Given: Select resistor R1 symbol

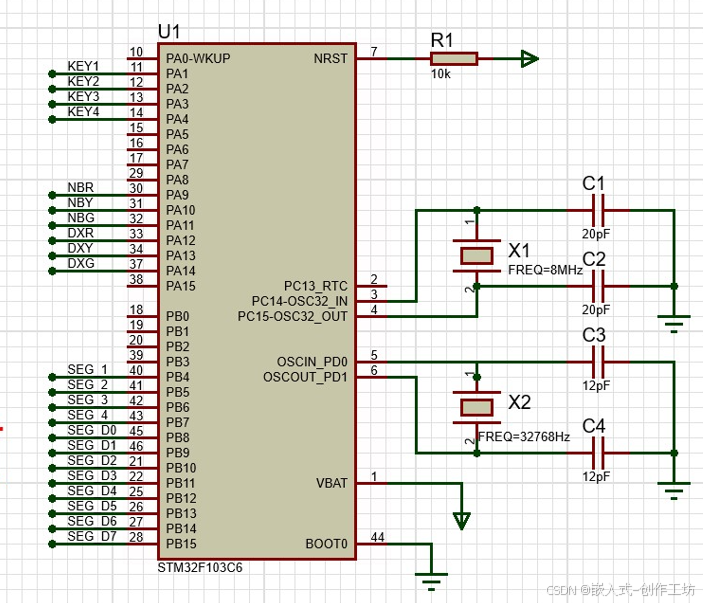Looking at the screenshot, I should click(454, 59).
